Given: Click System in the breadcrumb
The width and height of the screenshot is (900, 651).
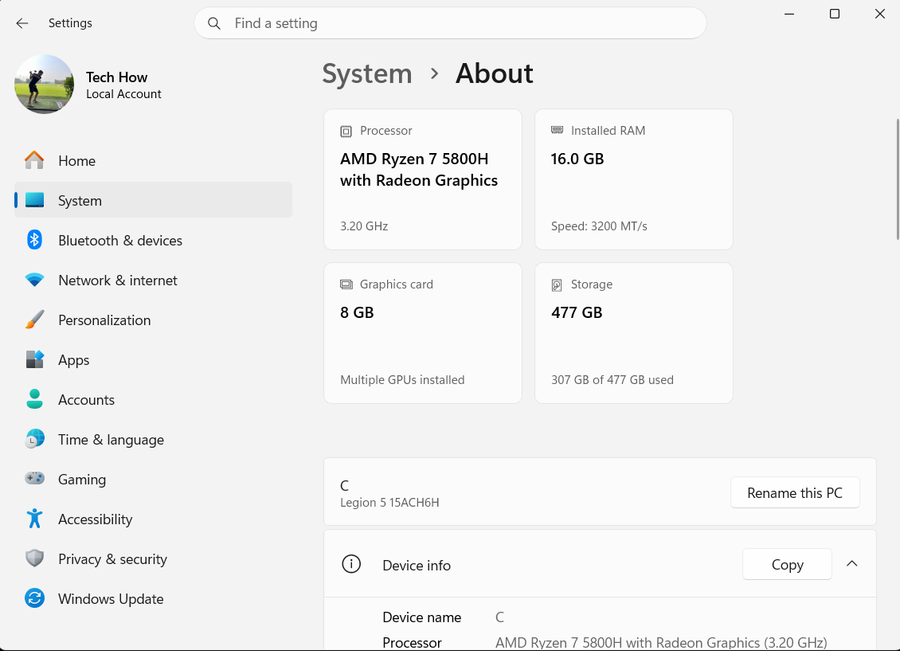Looking at the screenshot, I should (x=367, y=74).
